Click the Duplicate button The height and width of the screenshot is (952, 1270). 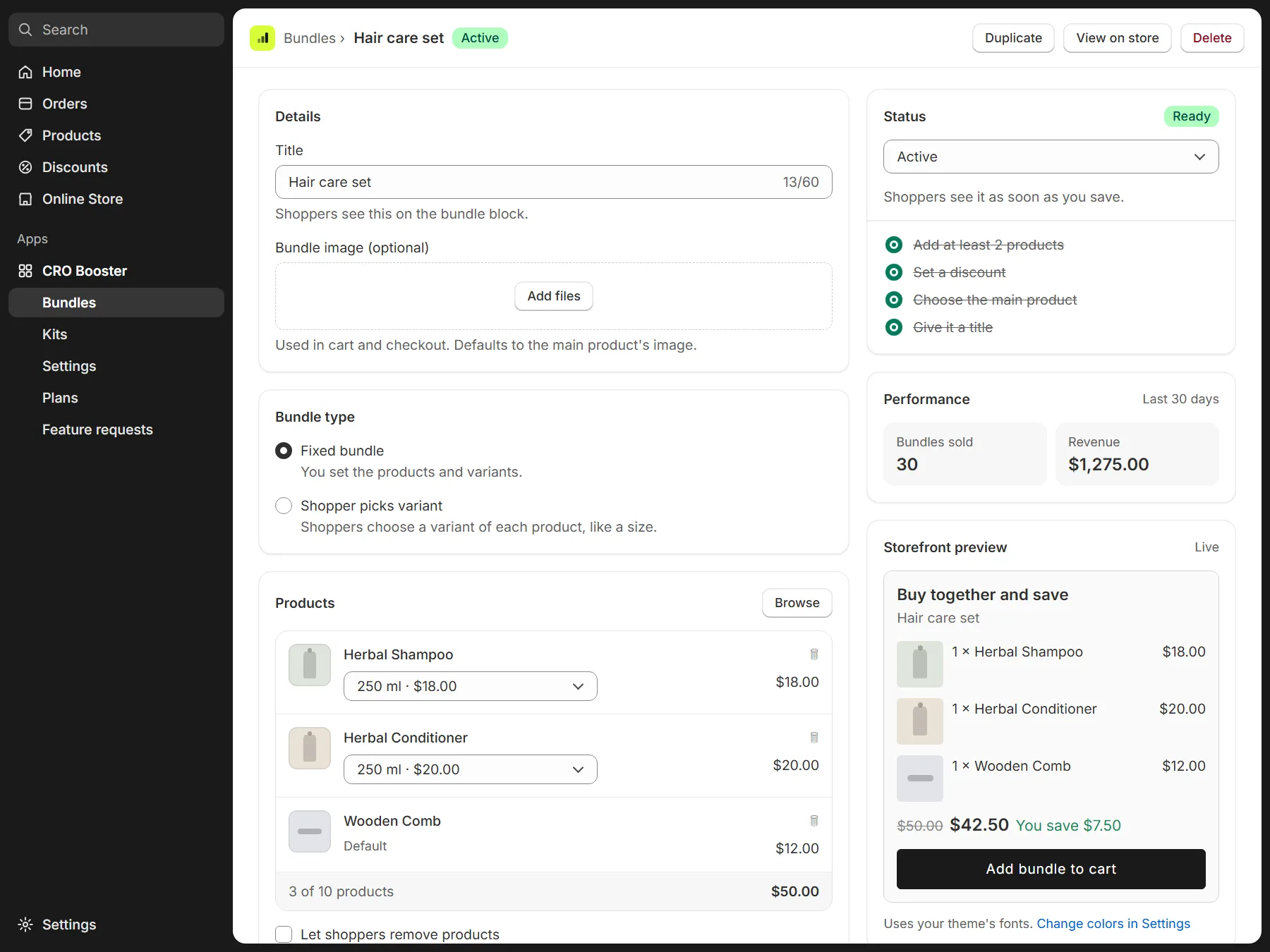click(1013, 38)
